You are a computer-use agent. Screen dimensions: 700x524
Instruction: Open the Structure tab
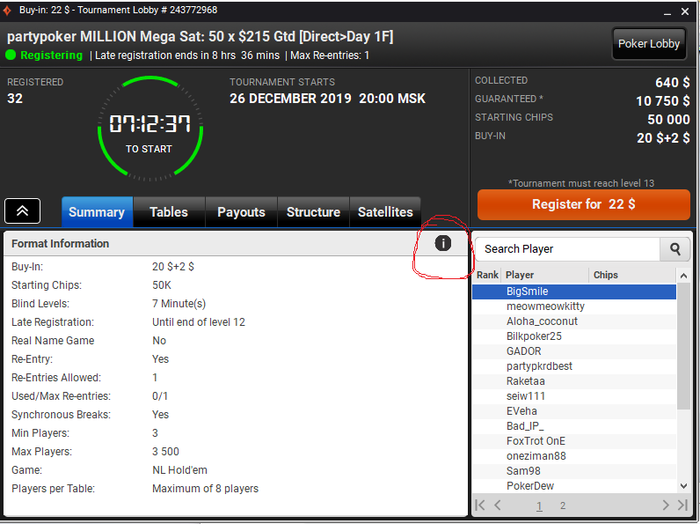coord(313,212)
